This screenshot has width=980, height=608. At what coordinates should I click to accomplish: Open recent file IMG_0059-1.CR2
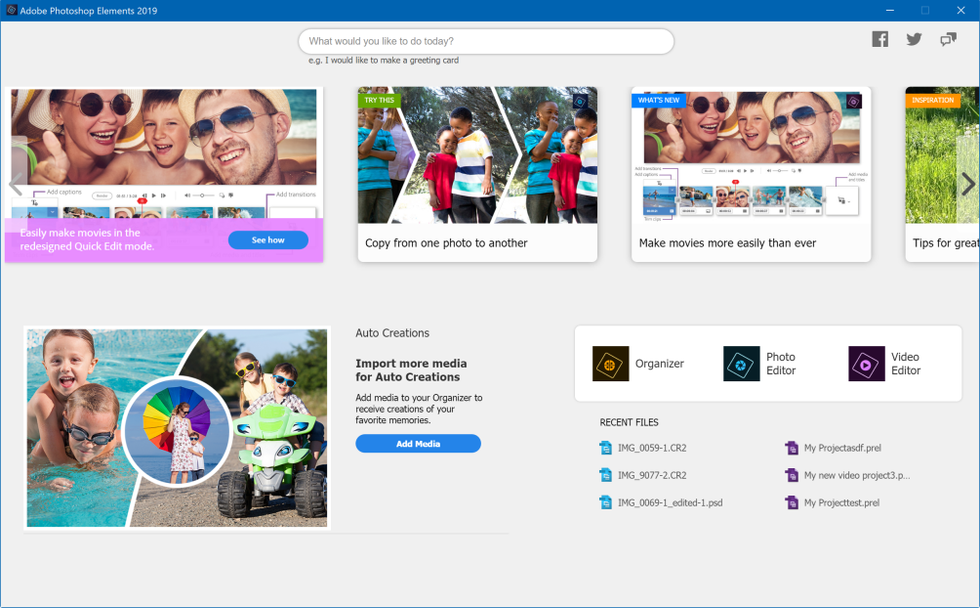click(651, 448)
